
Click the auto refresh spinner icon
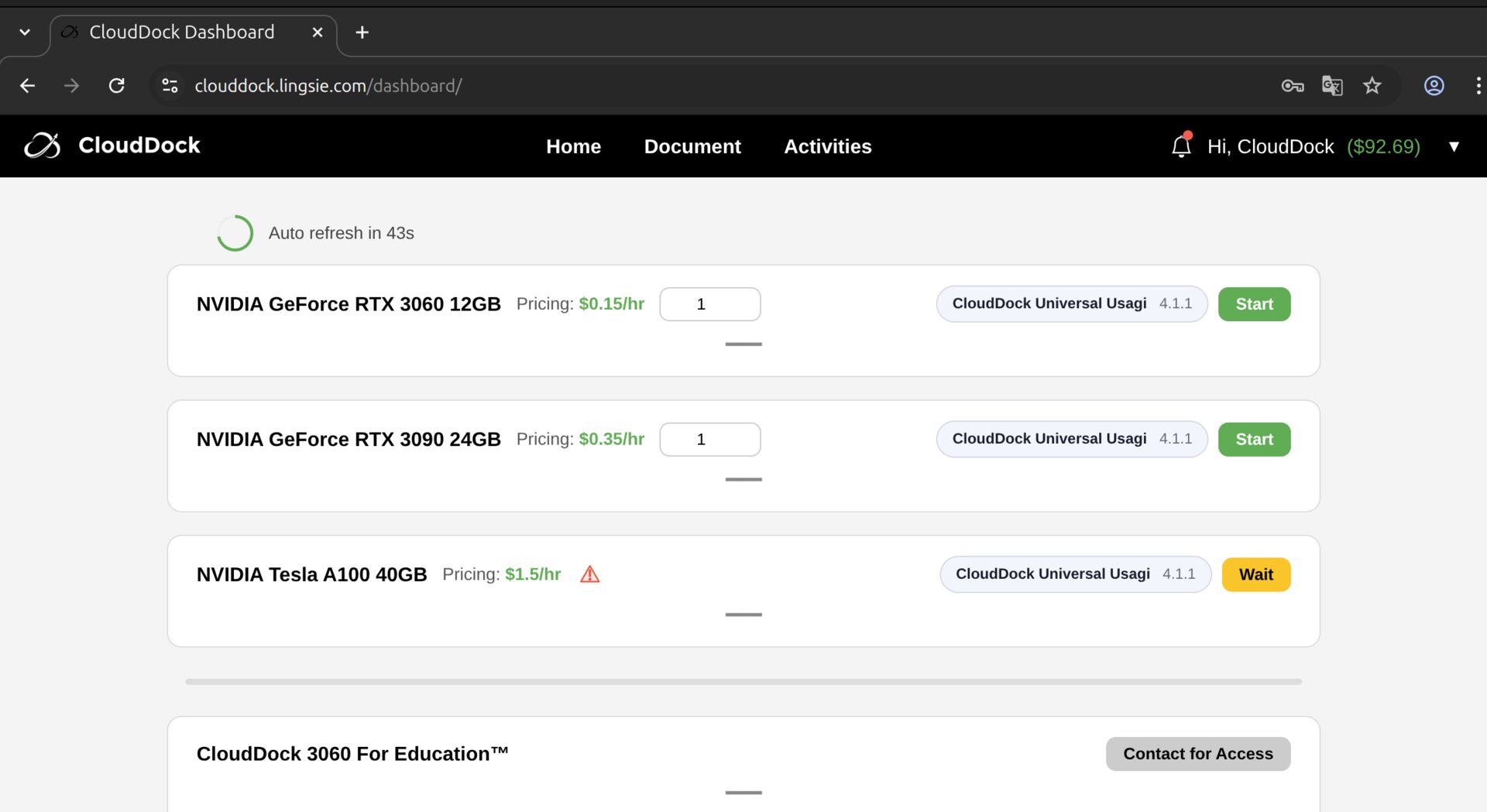click(235, 233)
